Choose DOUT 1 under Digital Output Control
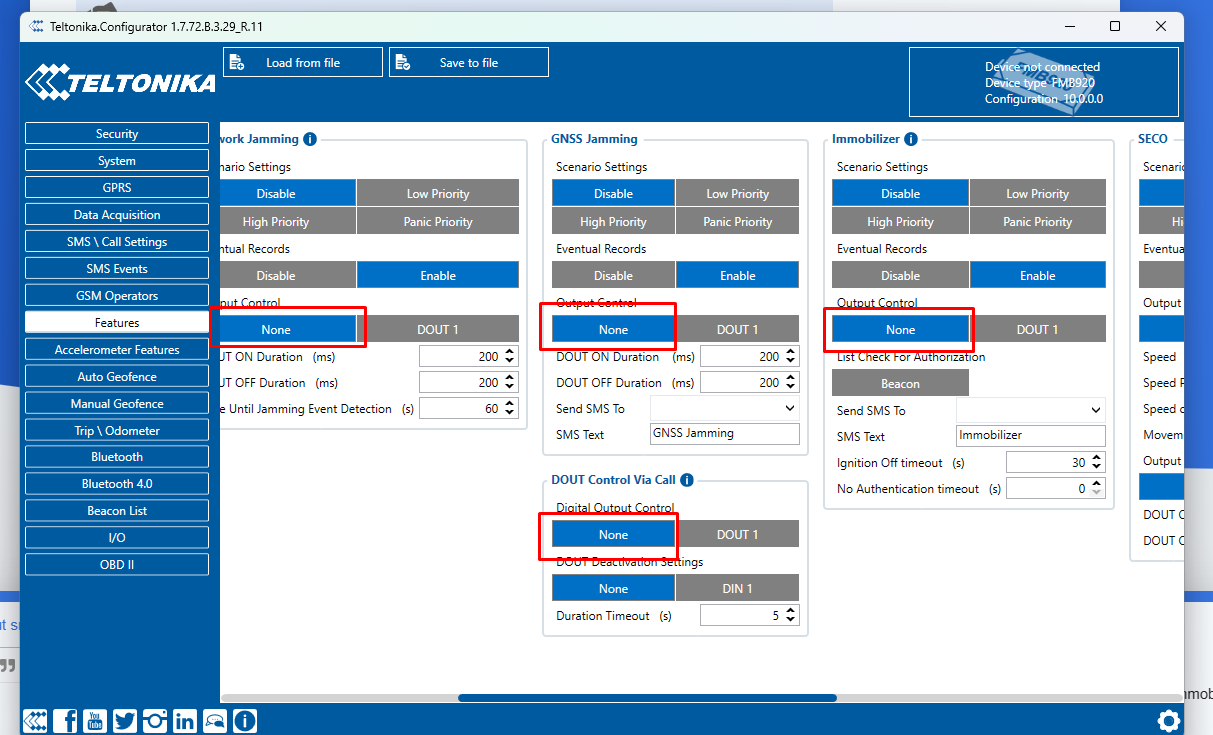Image resolution: width=1213 pixels, height=735 pixels. 738,535
